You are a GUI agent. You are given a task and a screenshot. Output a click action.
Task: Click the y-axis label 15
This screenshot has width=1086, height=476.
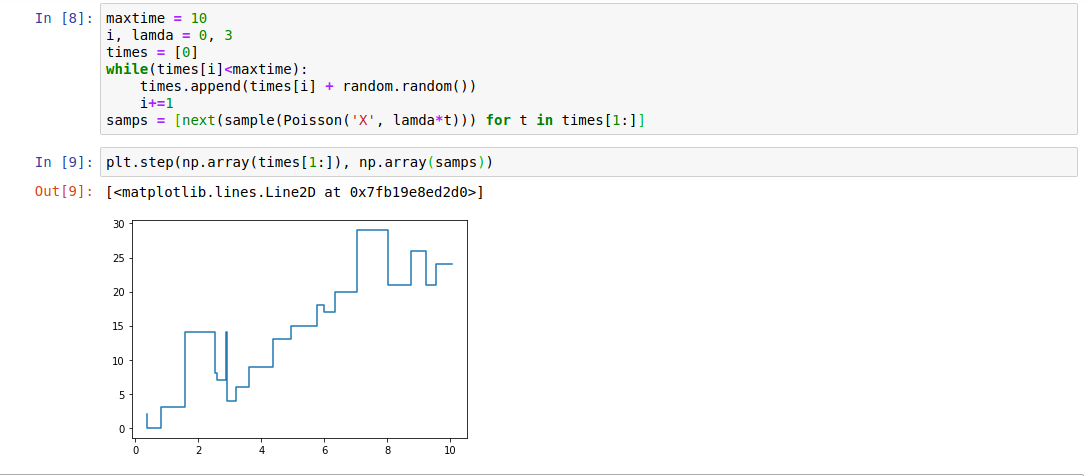pos(119,326)
